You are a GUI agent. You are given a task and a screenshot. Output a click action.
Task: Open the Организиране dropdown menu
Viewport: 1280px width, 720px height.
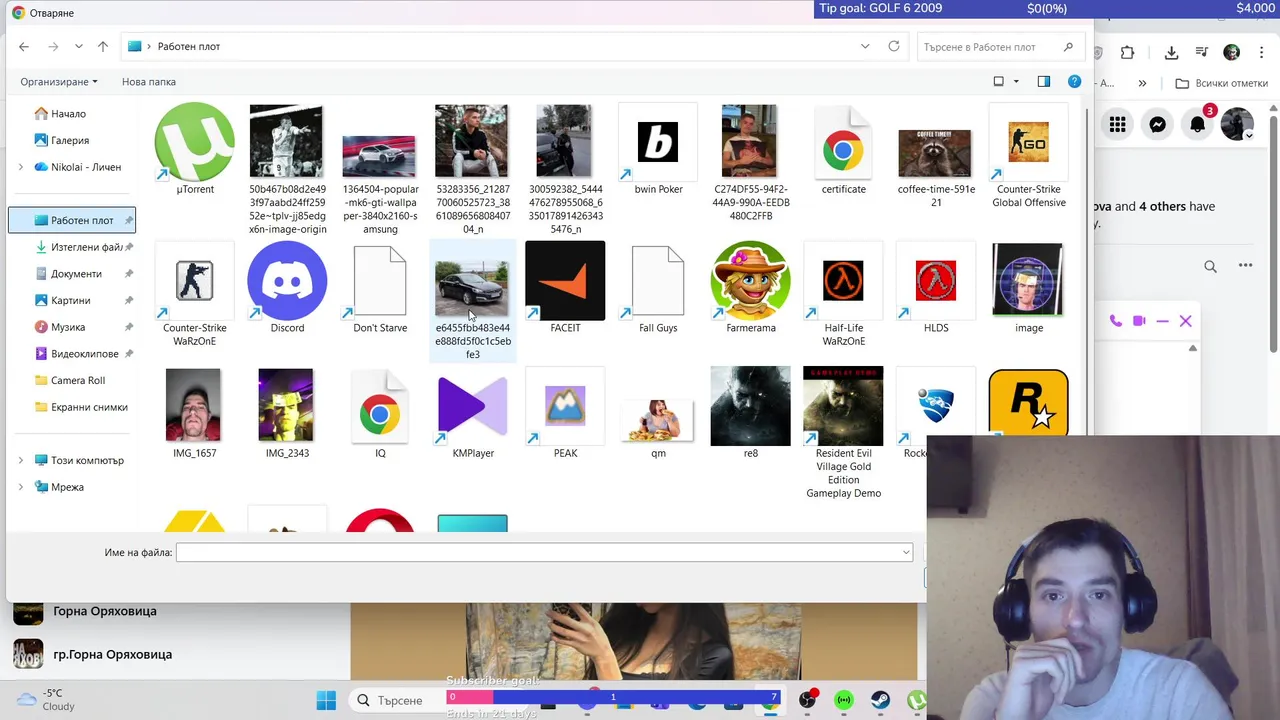point(59,82)
